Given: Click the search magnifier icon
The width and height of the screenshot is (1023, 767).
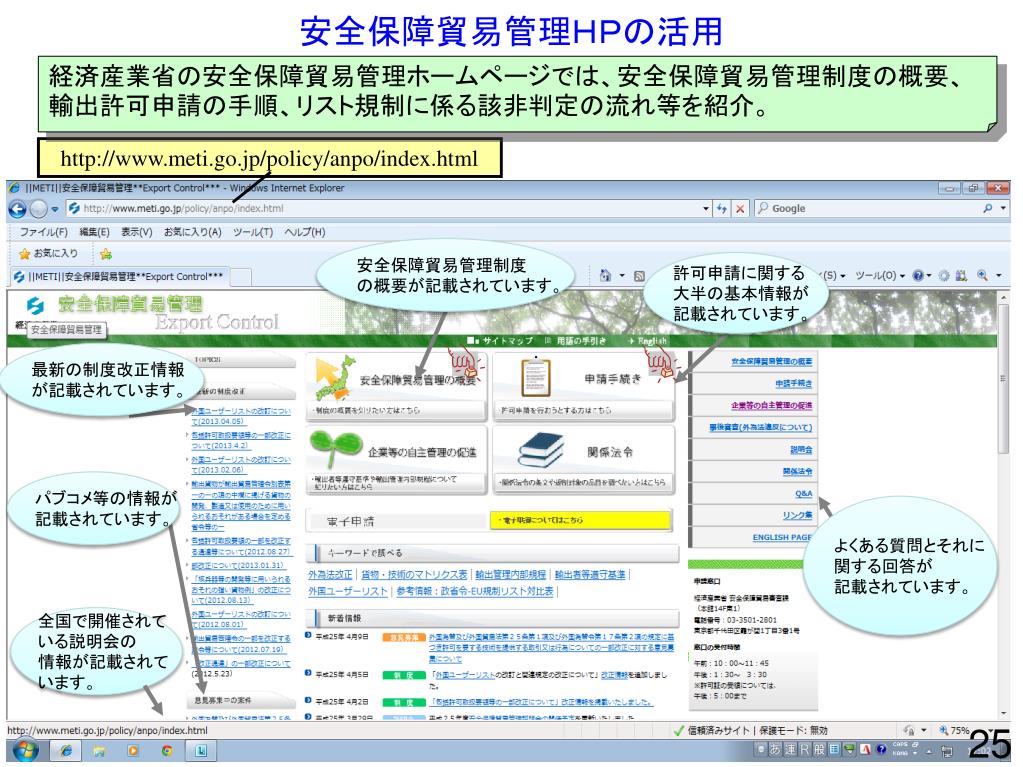Looking at the screenshot, I should [988, 209].
